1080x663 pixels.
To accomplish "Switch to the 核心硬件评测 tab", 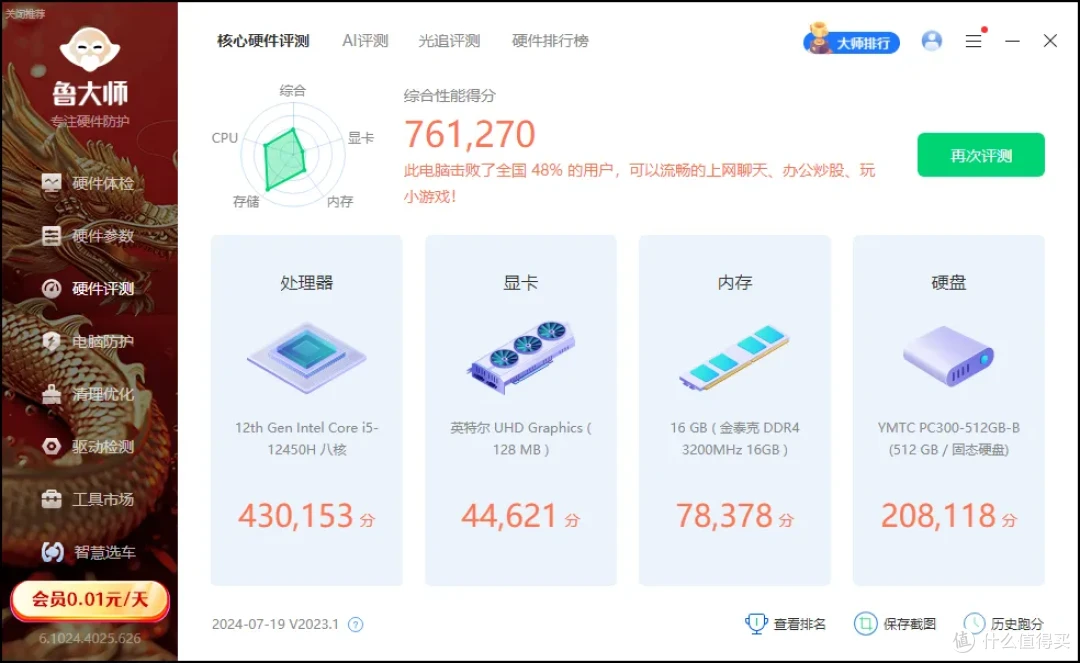I will click(x=263, y=41).
